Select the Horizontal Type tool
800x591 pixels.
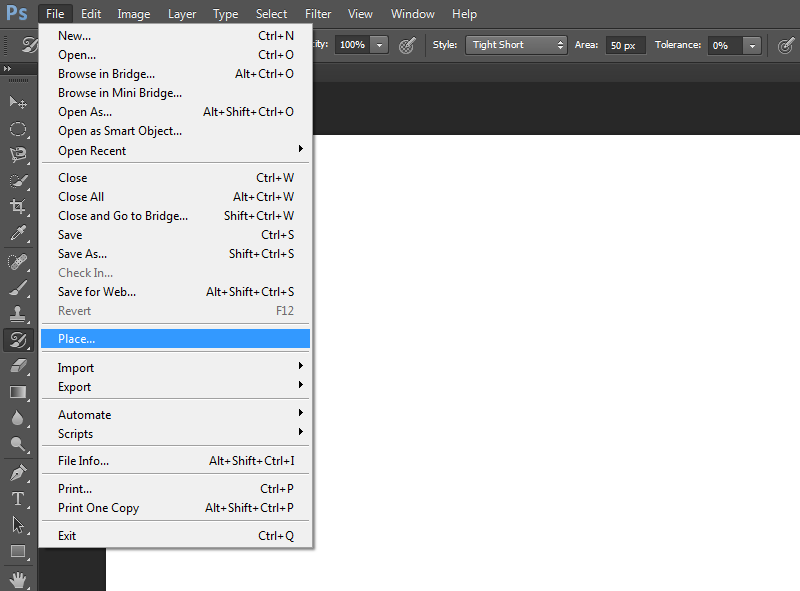tap(18, 499)
